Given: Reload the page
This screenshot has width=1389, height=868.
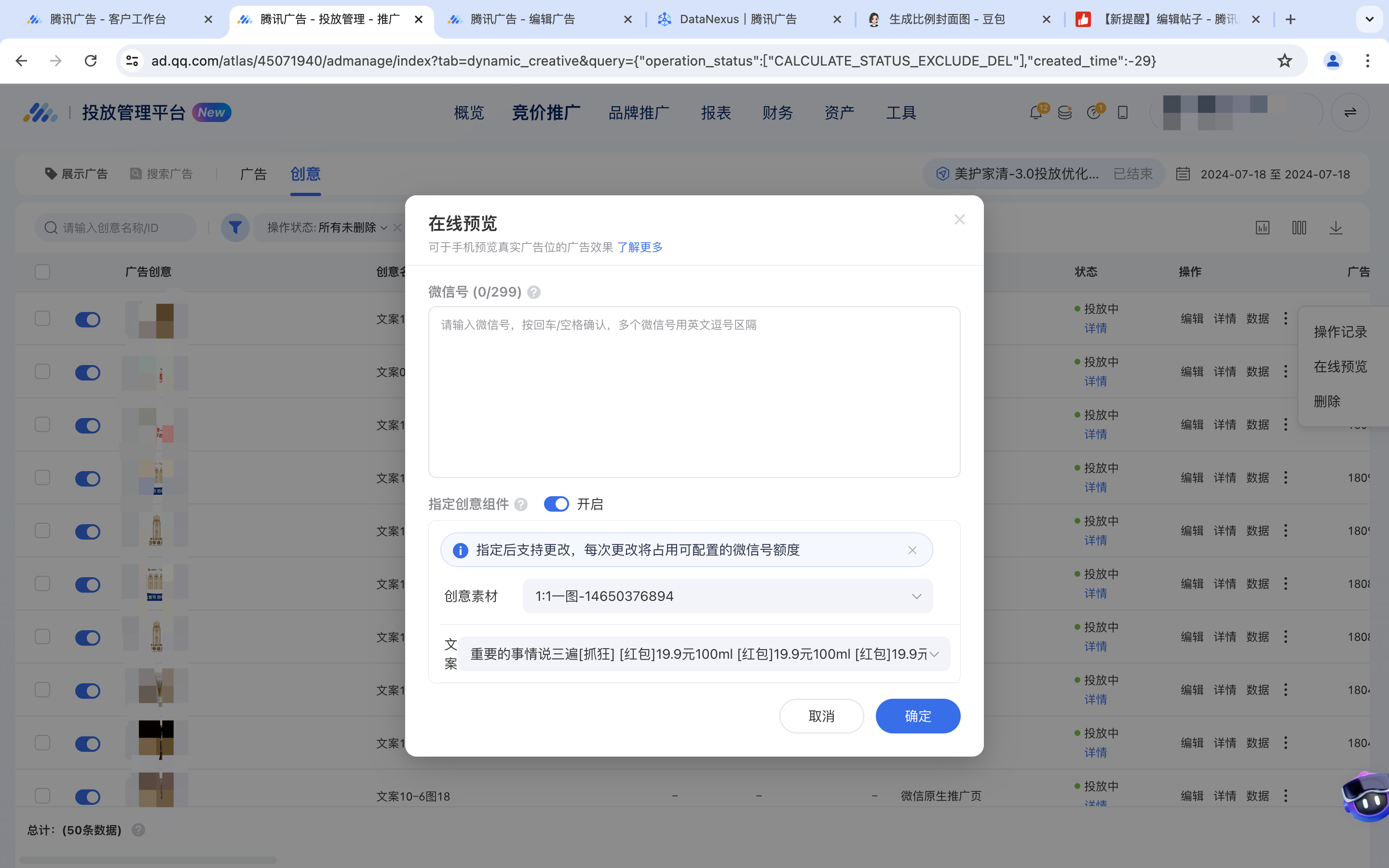Looking at the screenshot, I should pyautogui.click(x=90, y=61).
